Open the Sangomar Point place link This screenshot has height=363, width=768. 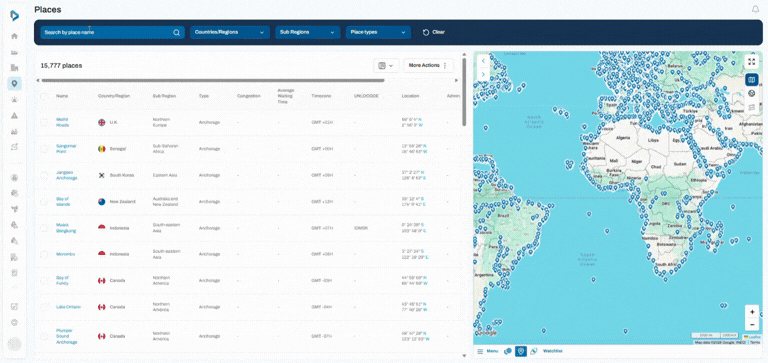click(x=66, y=148)
